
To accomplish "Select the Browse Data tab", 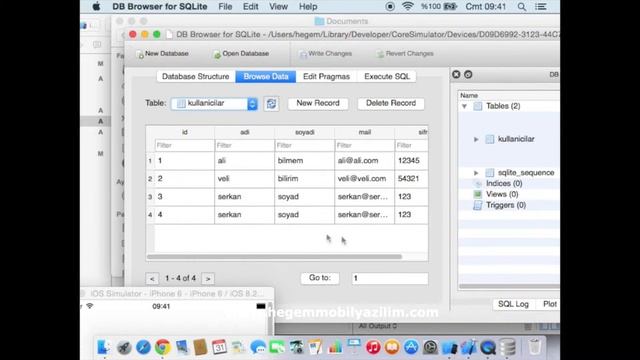I will coord(266,76).
